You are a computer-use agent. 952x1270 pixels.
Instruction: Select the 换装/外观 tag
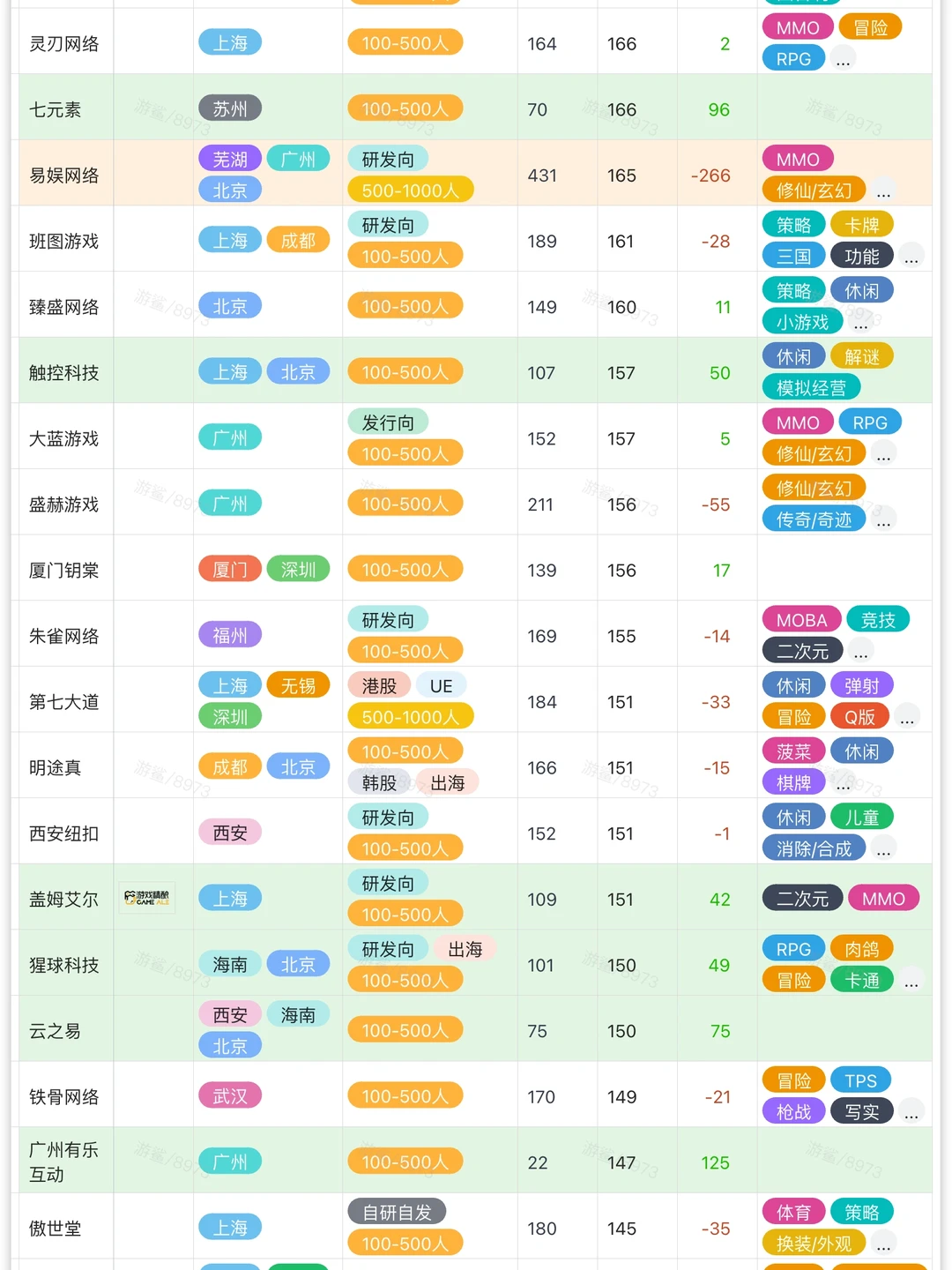[814, 1243]
